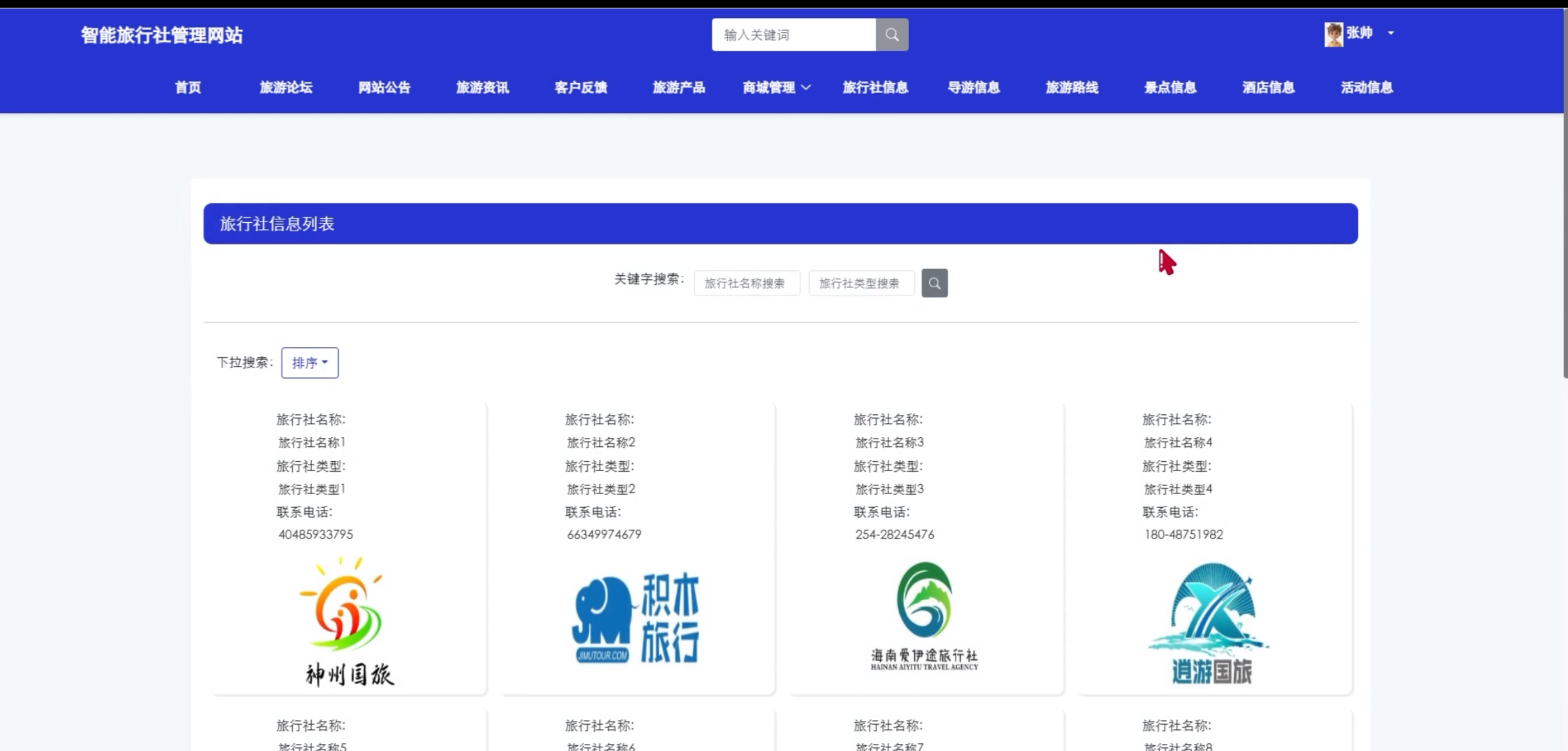Go to 首页 in navigation
The height and width of the screenshot is (751, 1568).
(x=188, y=88)
